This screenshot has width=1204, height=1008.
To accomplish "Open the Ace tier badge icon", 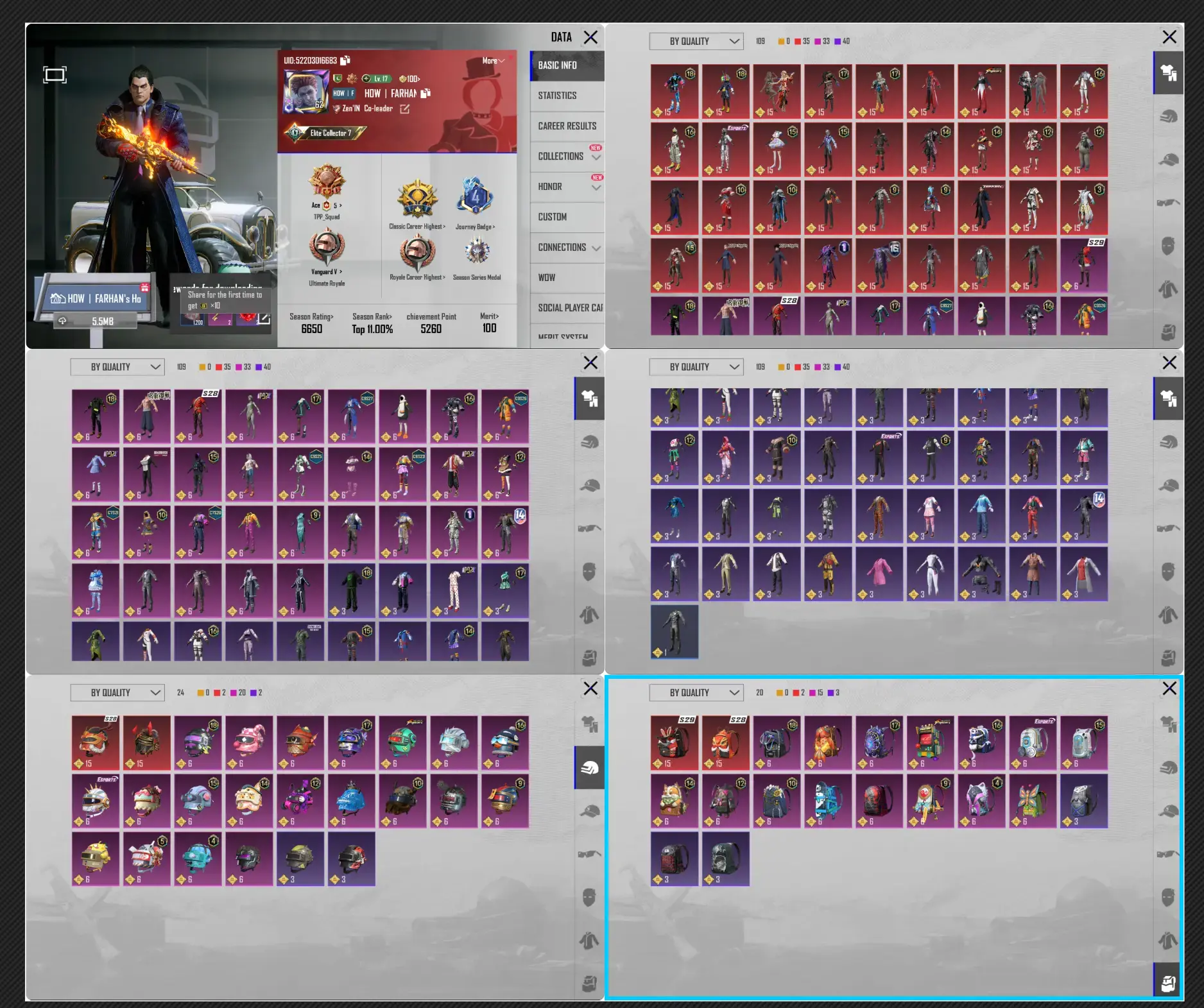I will click(x=327, y=181).
